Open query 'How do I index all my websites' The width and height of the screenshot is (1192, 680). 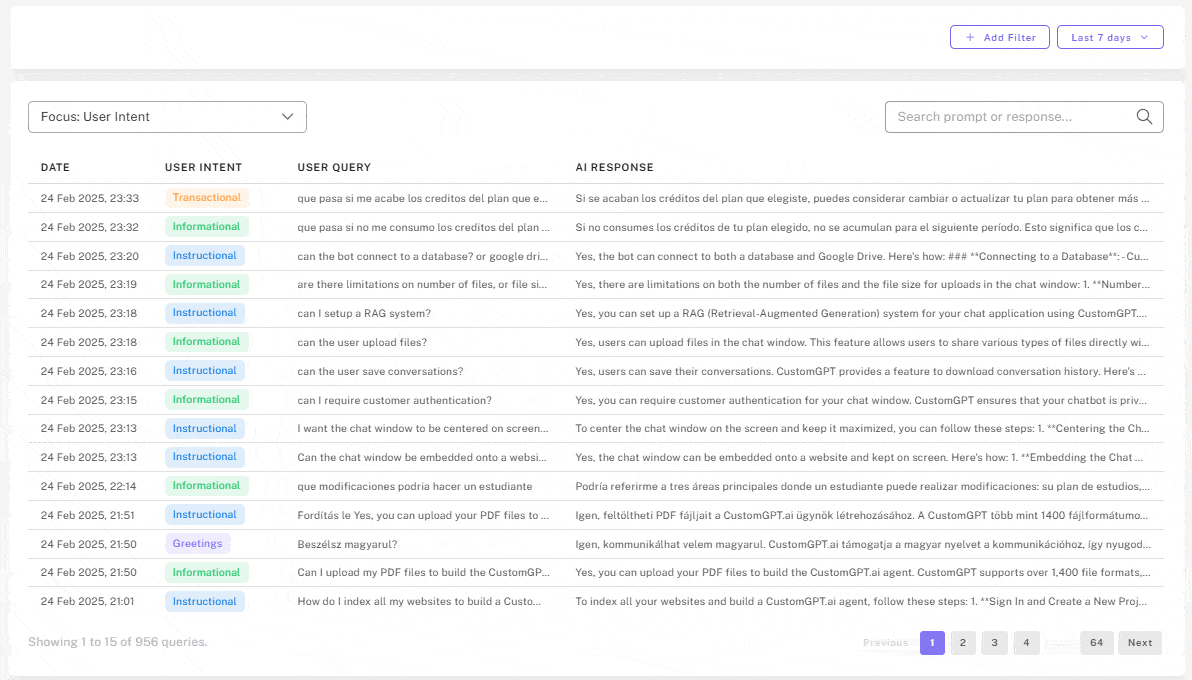click(420, 602)
